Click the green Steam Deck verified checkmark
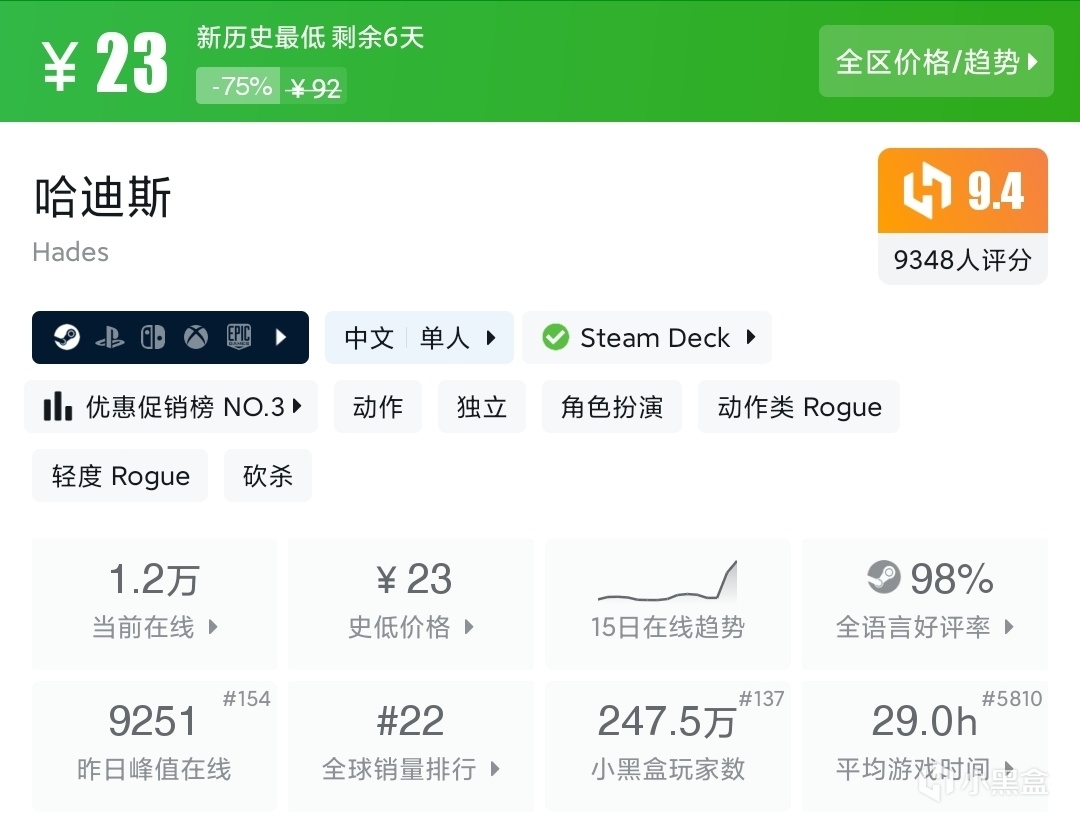The height and width of the screenshot is (822, 1080). (x=555, y=338)
